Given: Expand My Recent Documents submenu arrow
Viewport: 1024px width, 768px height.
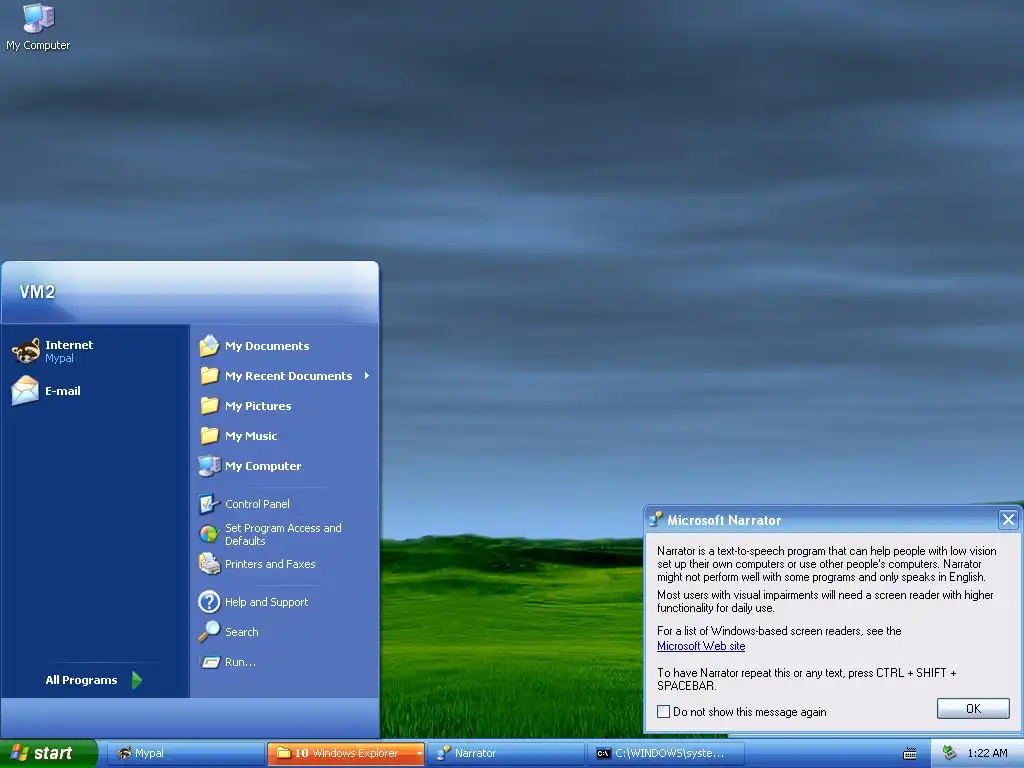Looking at the screenshot, I should point(366,376).
